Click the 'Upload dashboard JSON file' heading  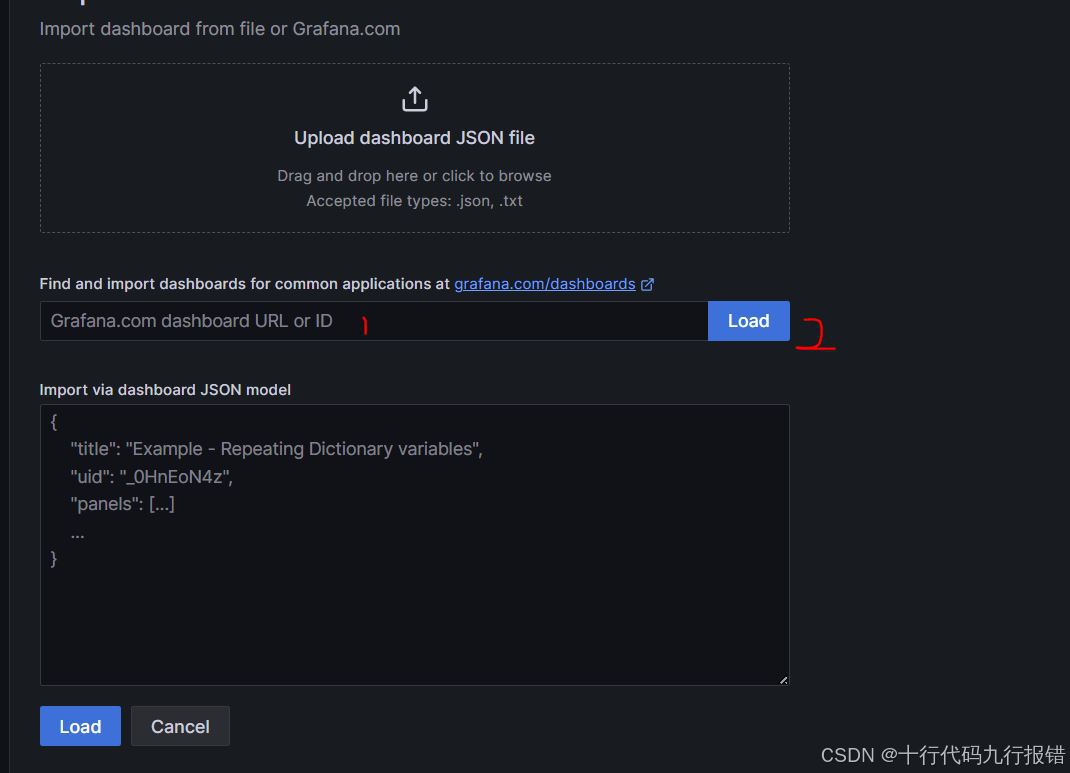(414, 138)
